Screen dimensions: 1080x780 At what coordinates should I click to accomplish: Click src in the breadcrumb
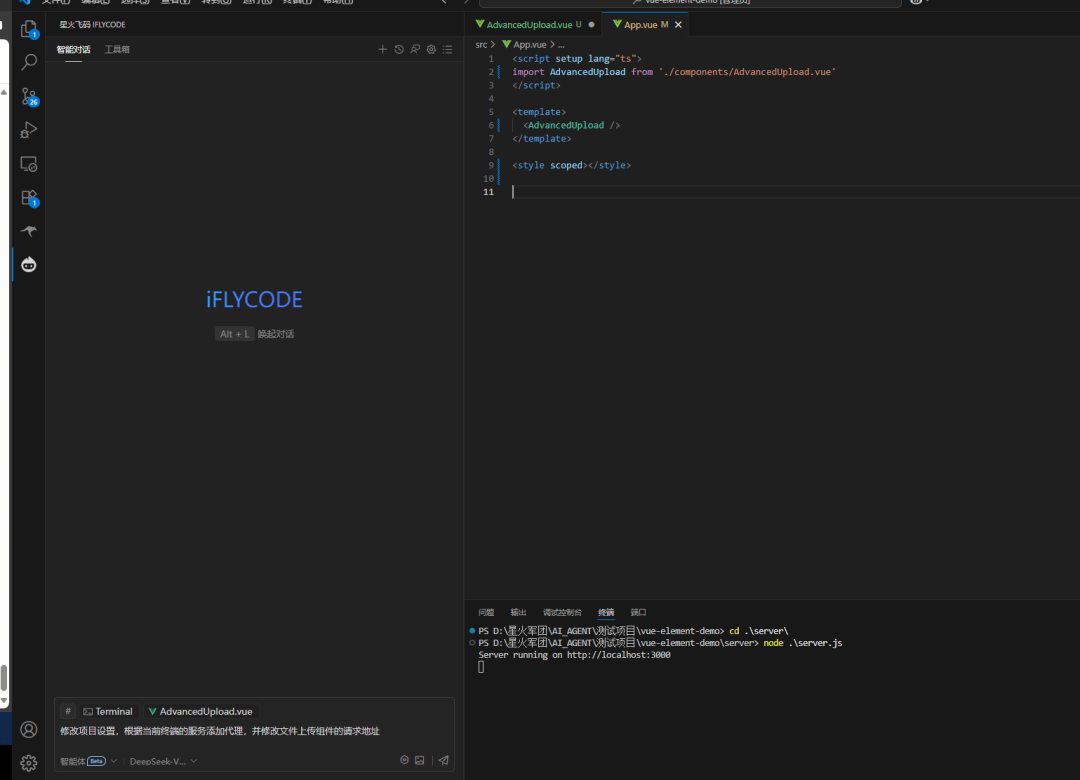481,45
